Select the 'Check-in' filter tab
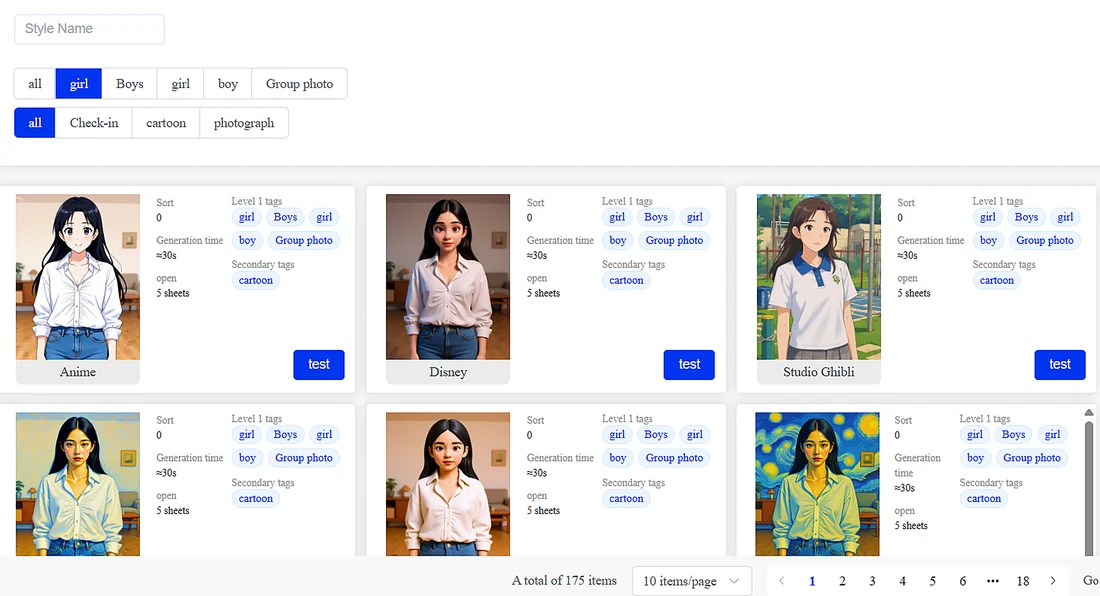This screenshot has height=596, width=1100. [x=94, y=123]
